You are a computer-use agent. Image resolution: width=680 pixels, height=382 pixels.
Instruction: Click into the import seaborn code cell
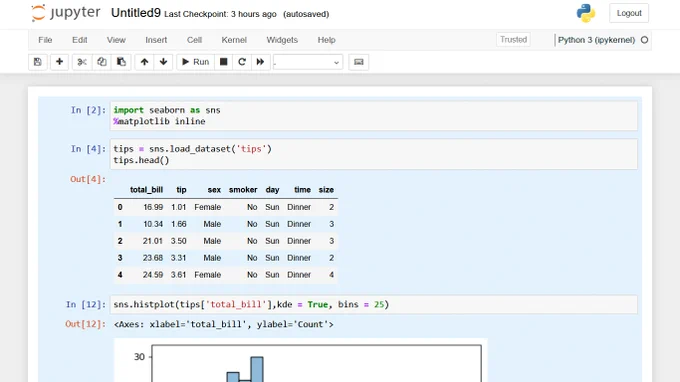point(374,116)
